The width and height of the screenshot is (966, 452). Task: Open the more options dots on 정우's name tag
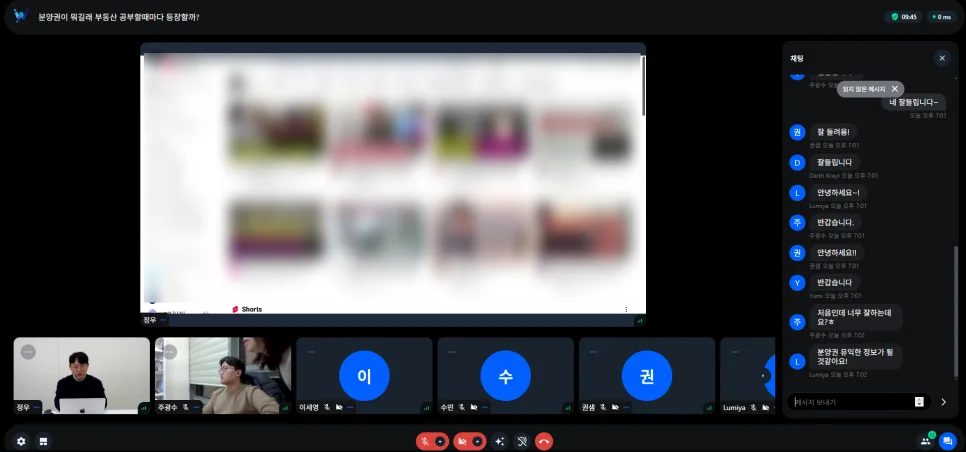point(36,408)
